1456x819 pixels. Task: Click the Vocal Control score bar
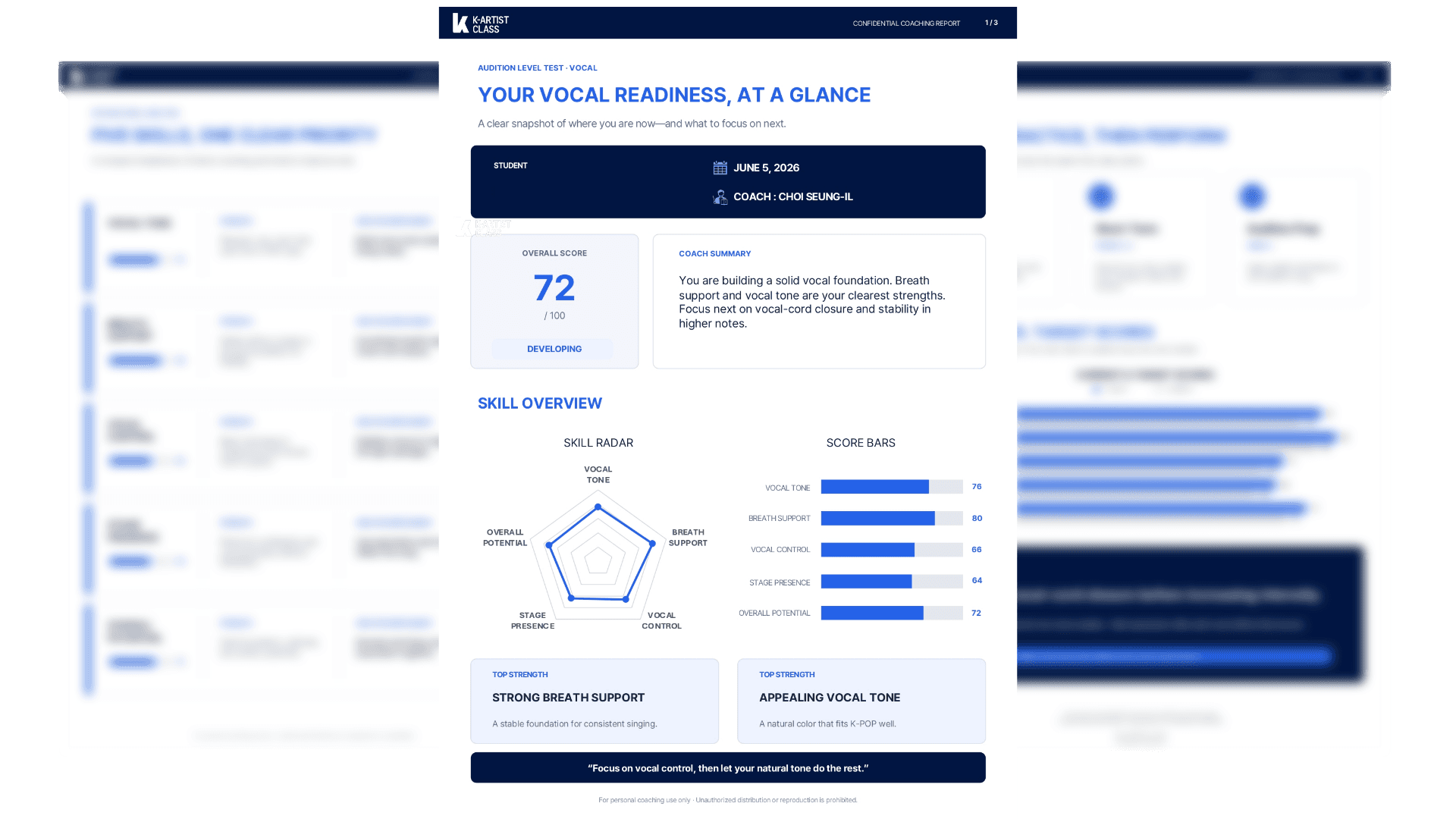click(x=892, y=550)
